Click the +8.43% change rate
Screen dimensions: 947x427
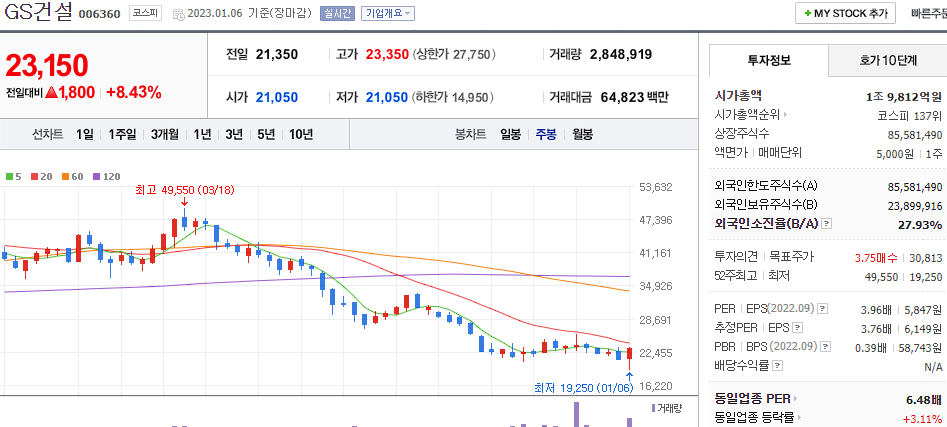[133, 92]
